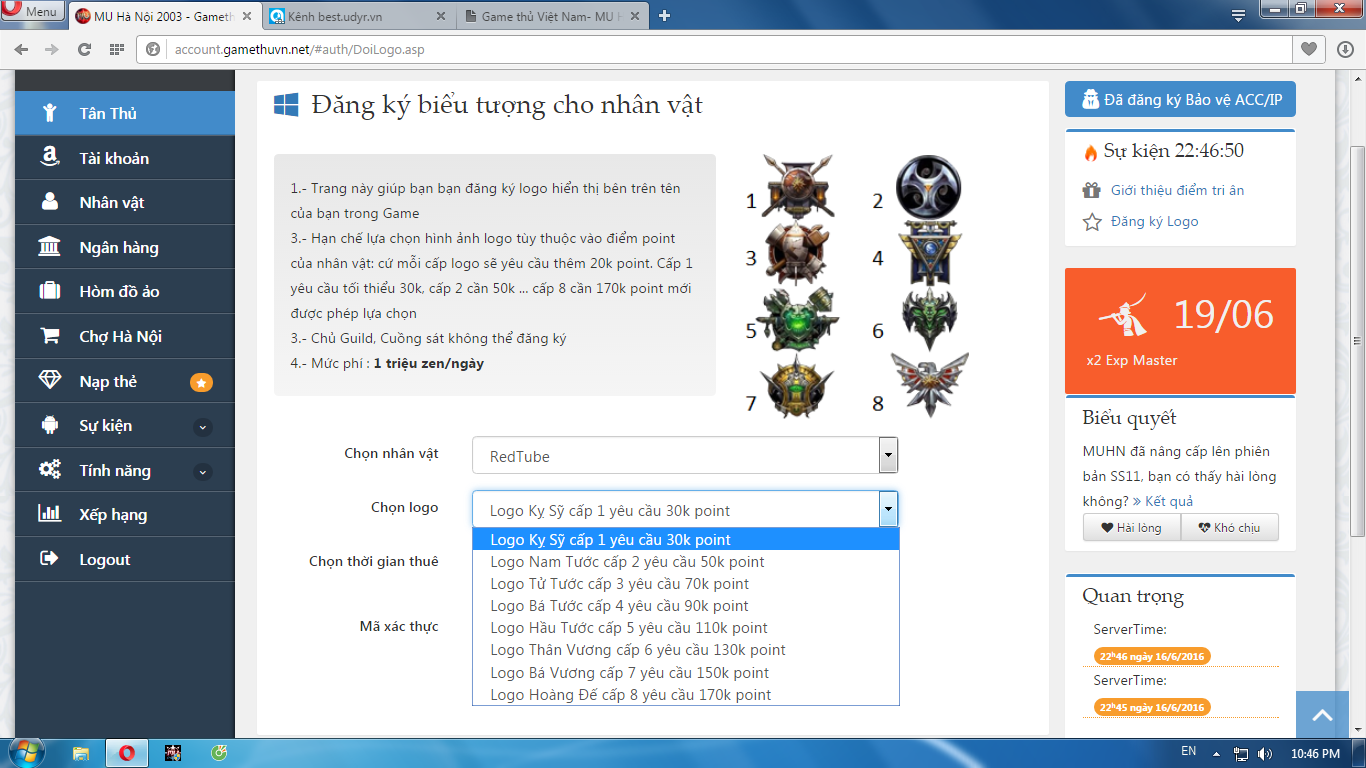
Task: Switch to MU Hà Nội 2003 tab
Action: click(x=163, y=16)
